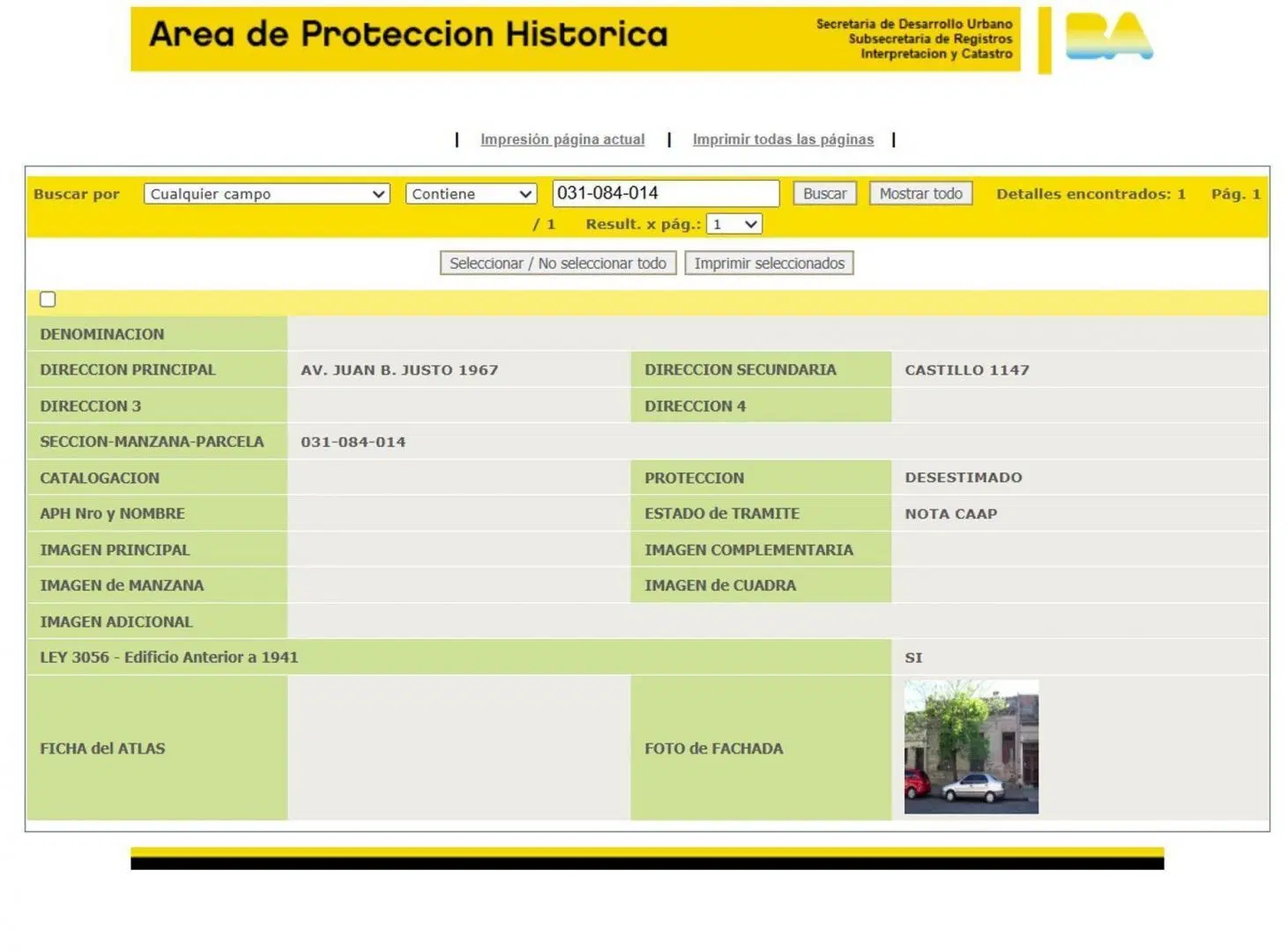Click the 'IMAGEN de CUADRA' label
1288x952 pixels.
point(720,585)
